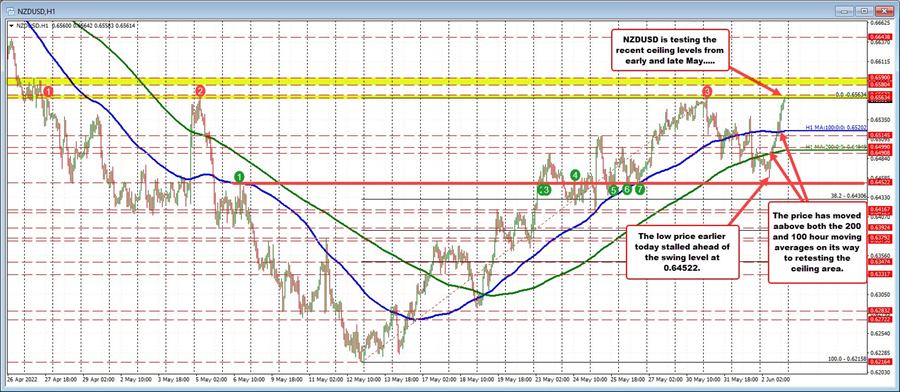The image size is (900, 392).
Task: Click the 26 Apr 2022 date label
Action: (21, 379)
